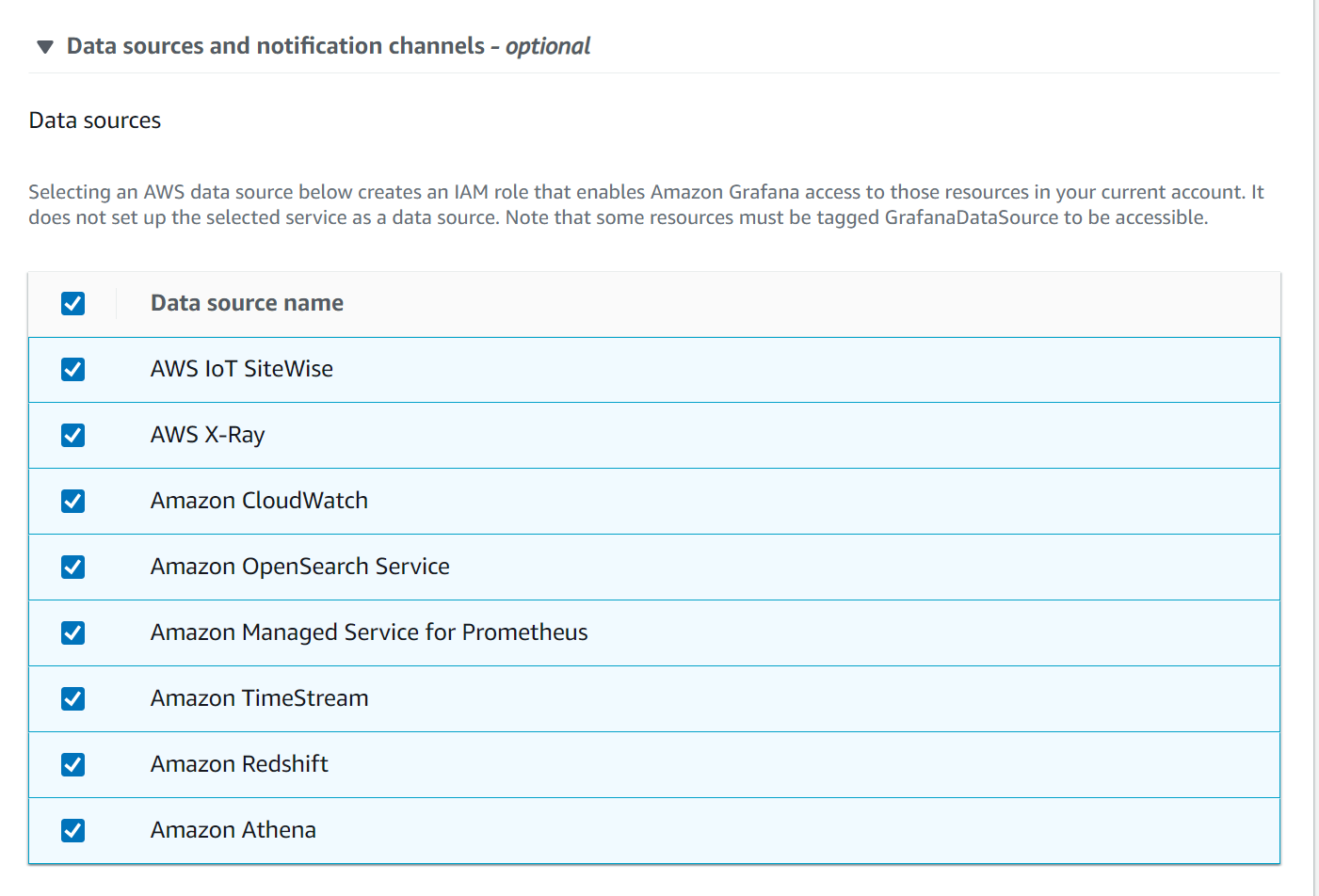Select the Amazon Redshift row label
1319x896 pixels.
point(239,764)
